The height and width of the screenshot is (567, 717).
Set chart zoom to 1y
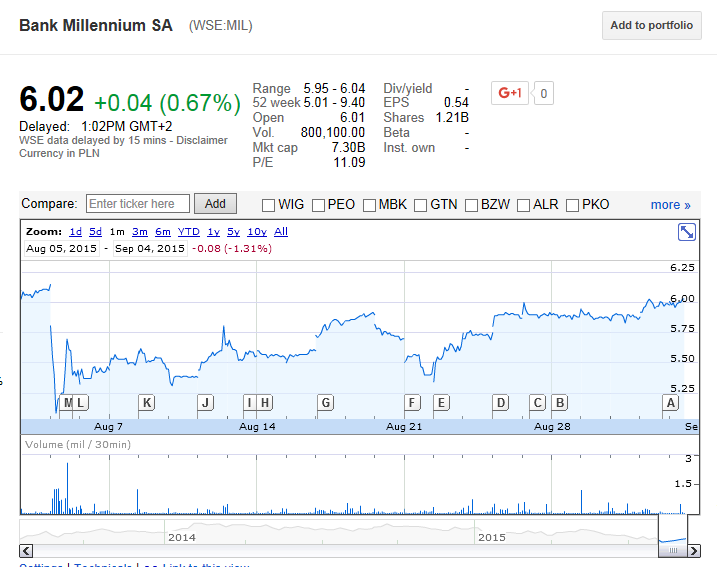(214, 232)
